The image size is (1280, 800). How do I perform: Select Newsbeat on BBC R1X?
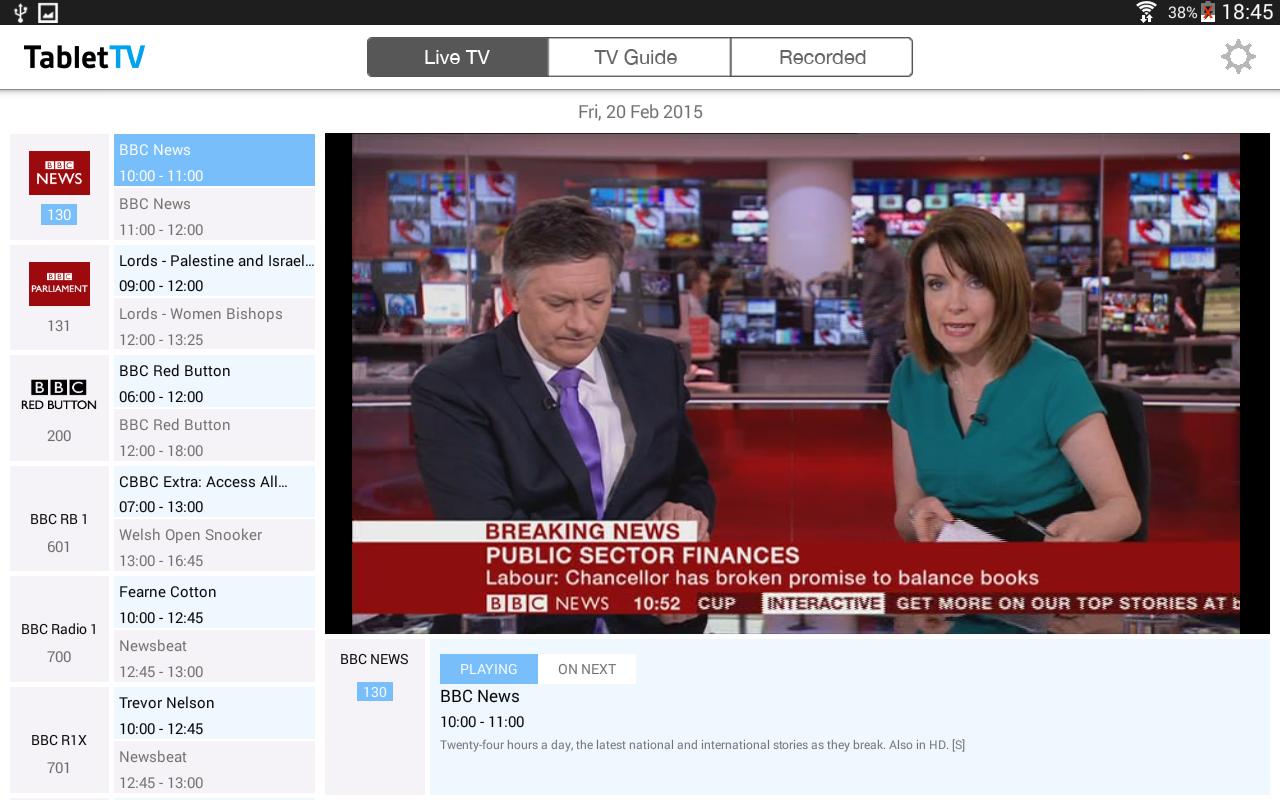214,768
